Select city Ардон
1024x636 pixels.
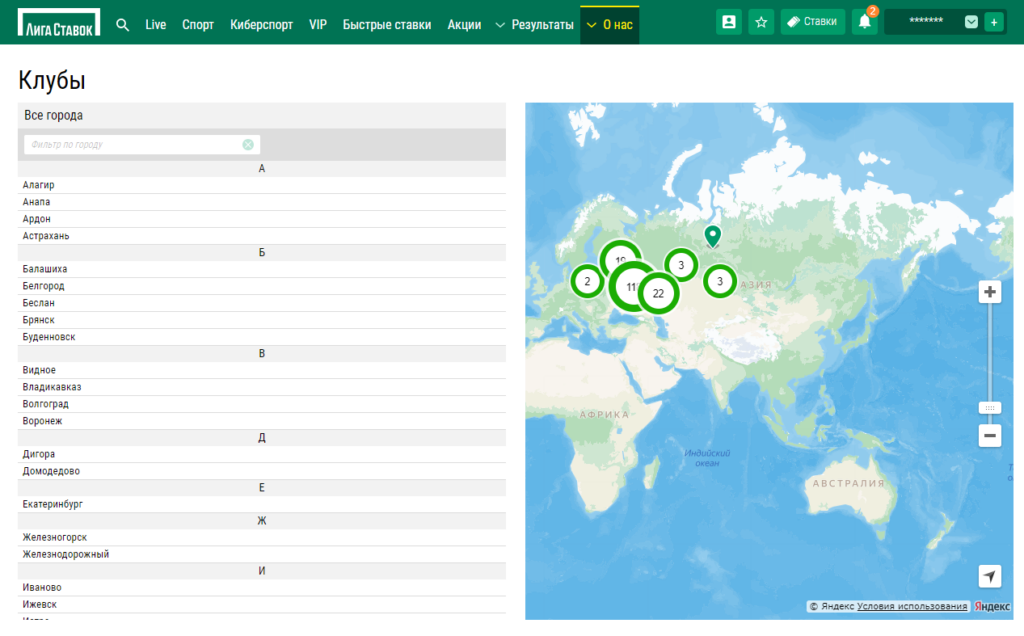(262, 219)
